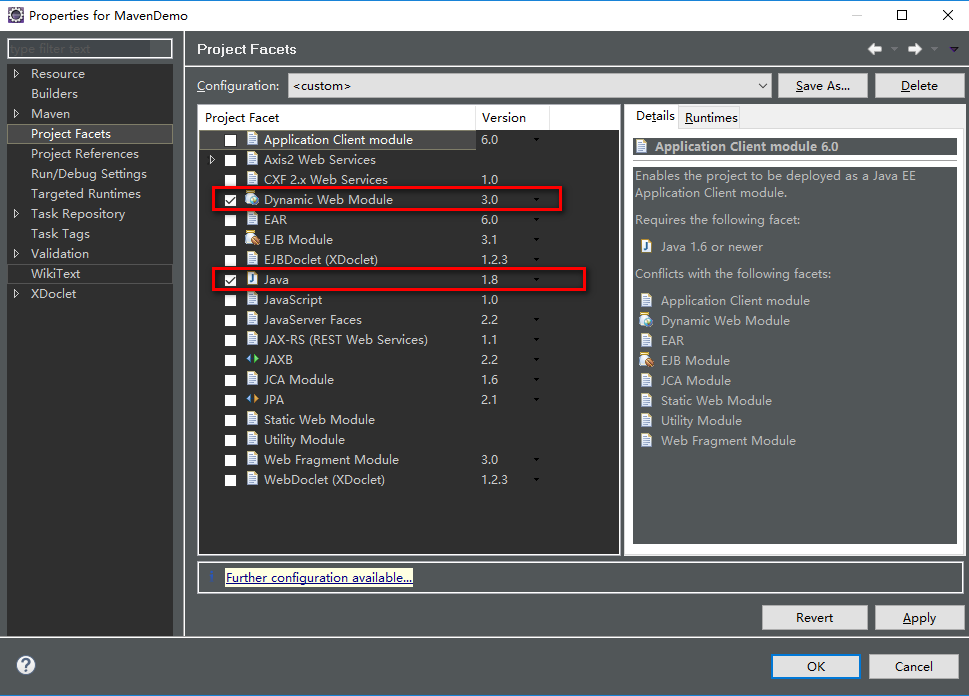This screenshot has width=969, height=696.
Task: Click the Project Facet column header
Action: tap(337, 117)
